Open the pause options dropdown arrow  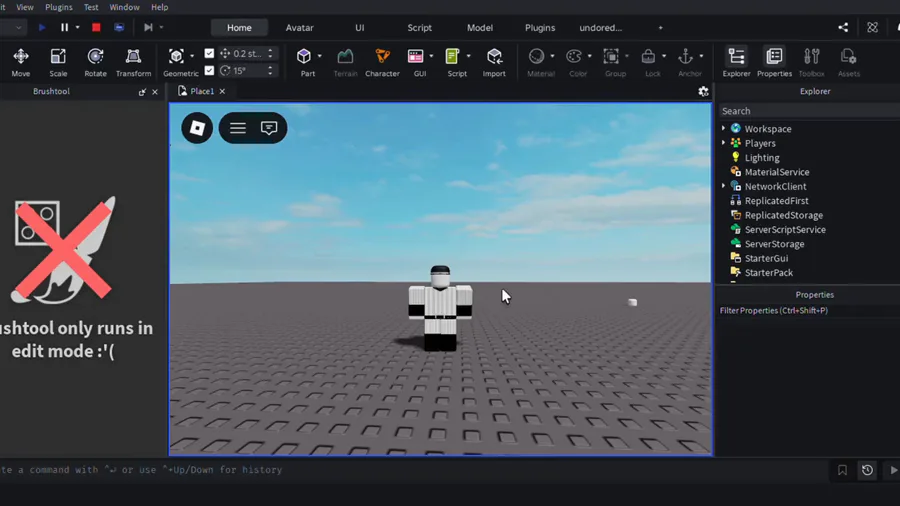(x=77, y=27)
